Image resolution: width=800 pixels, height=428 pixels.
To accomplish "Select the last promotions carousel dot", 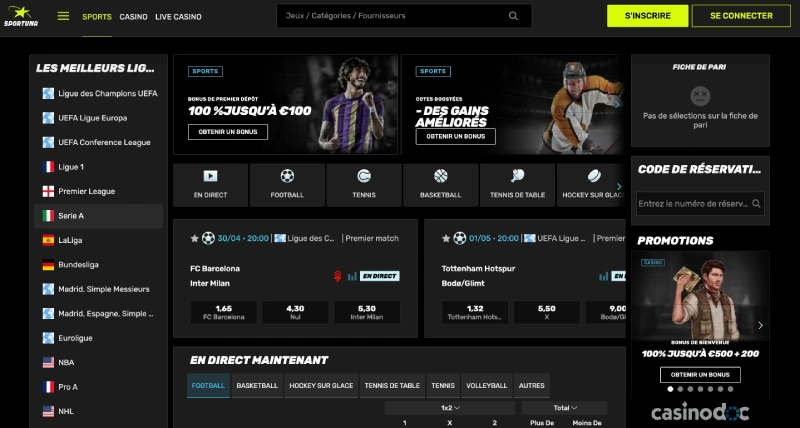I will (x=730, y=389).
